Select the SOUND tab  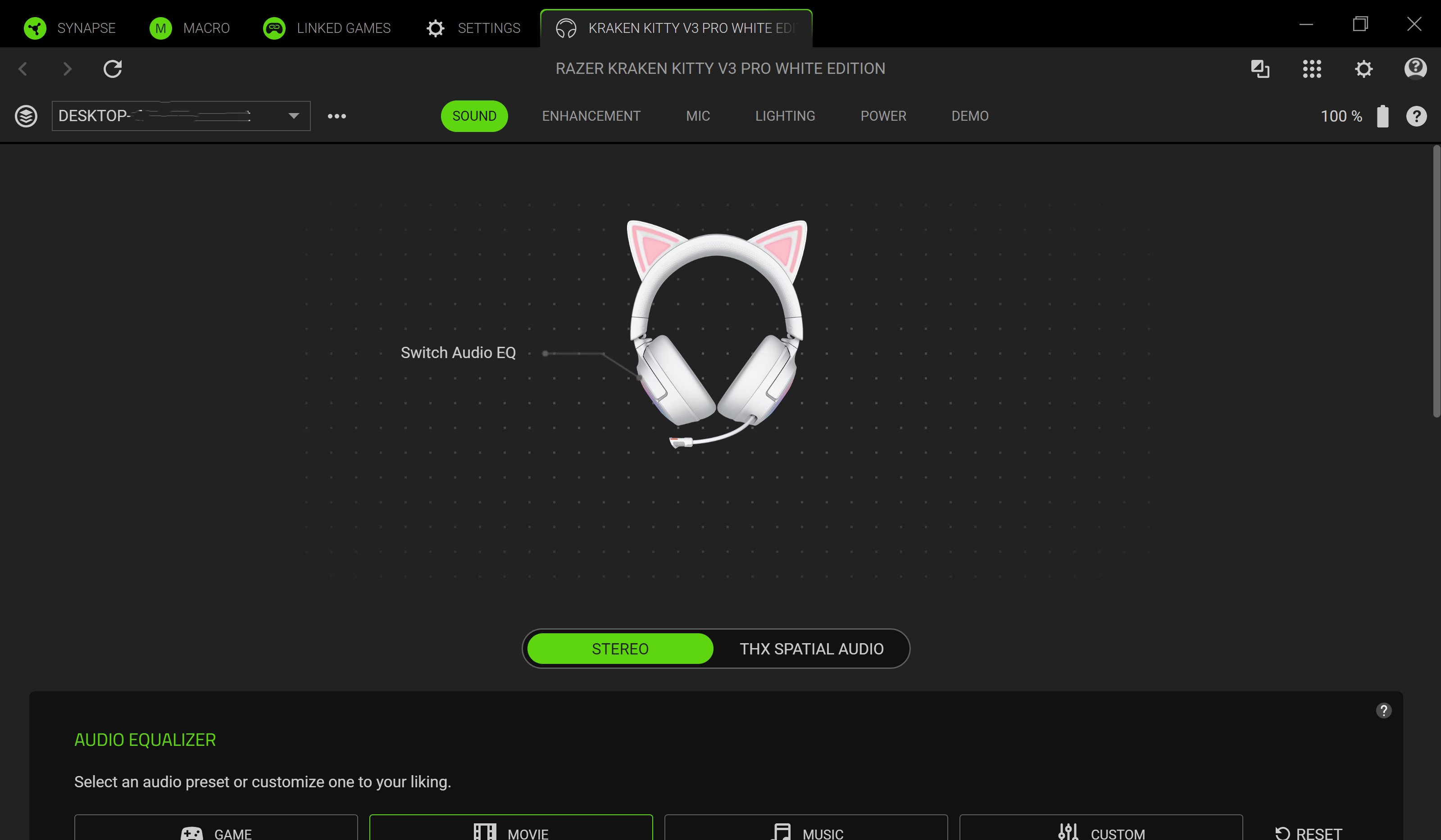coord(474,116)
